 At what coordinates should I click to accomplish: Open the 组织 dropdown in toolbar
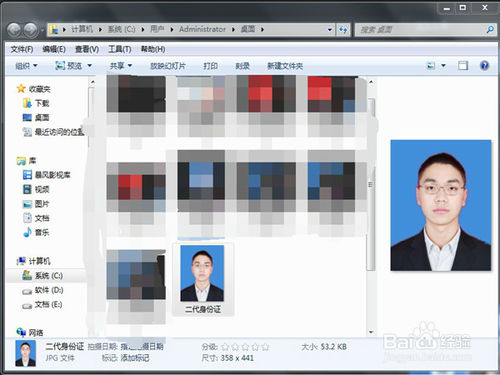coord(26,66)
